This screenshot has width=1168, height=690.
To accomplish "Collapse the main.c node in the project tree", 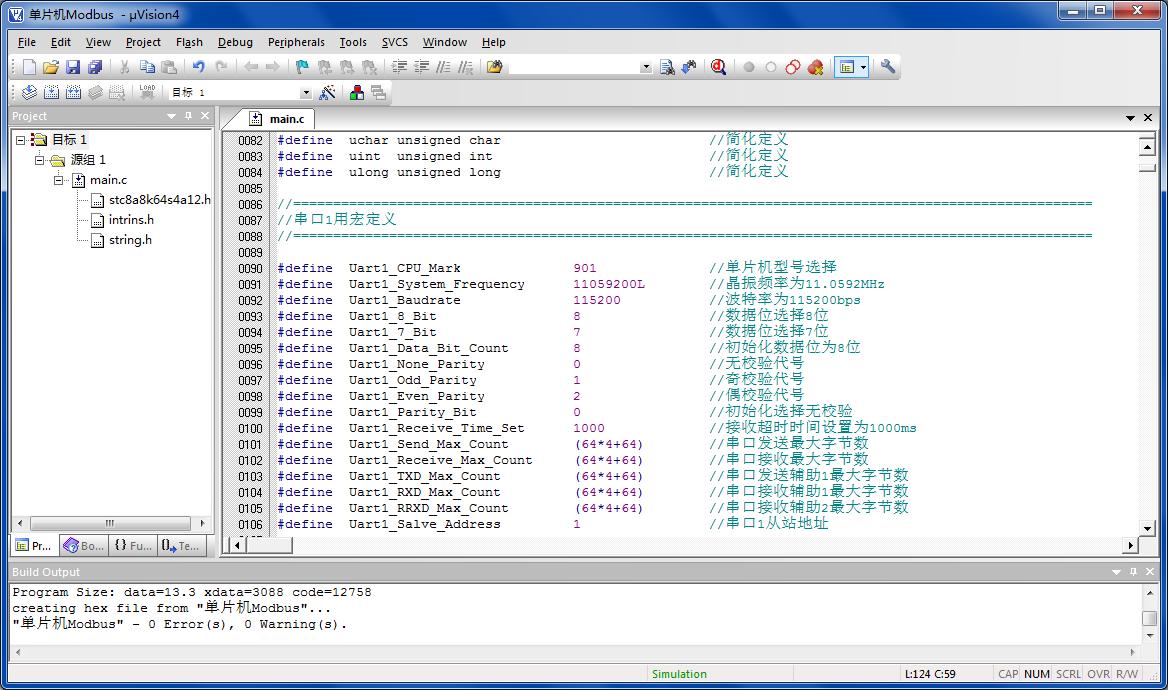I will point(58,180).
